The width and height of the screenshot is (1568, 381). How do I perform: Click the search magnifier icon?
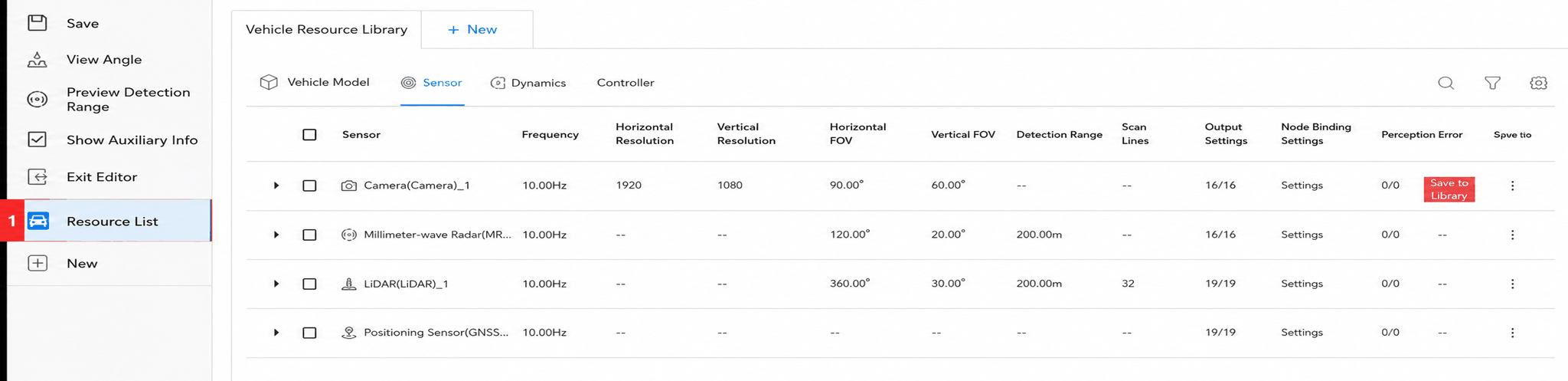pyautogui.click(x=1445, y=83)
